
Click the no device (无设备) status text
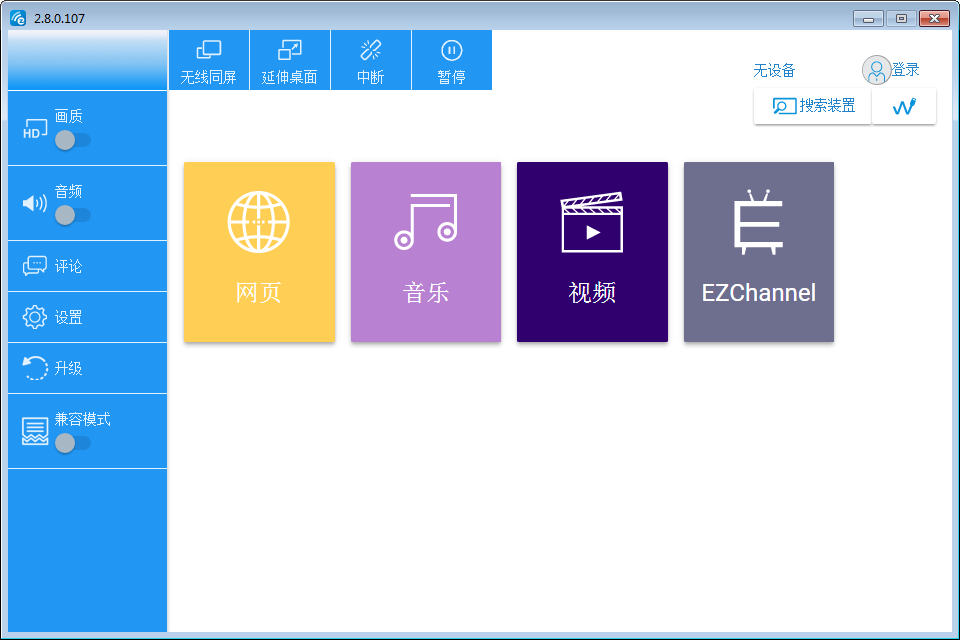point(774,70)
